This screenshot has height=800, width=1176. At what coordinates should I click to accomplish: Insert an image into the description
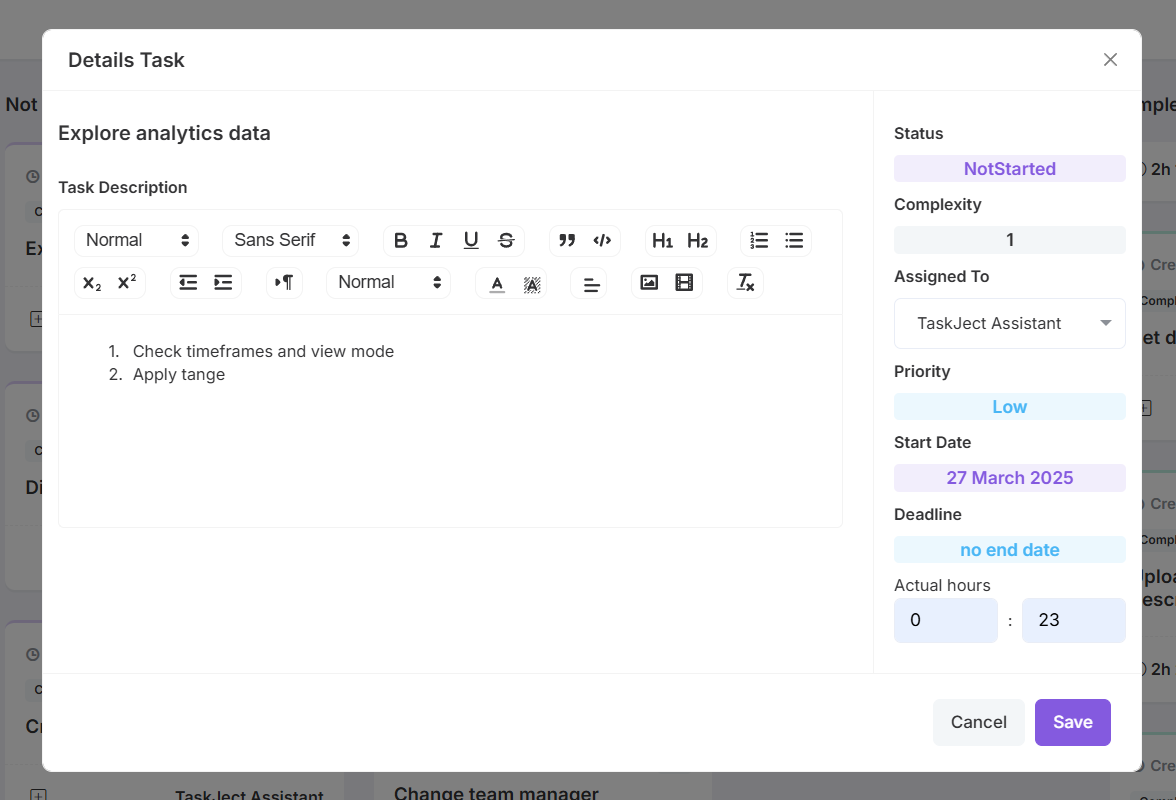point(650,283)
